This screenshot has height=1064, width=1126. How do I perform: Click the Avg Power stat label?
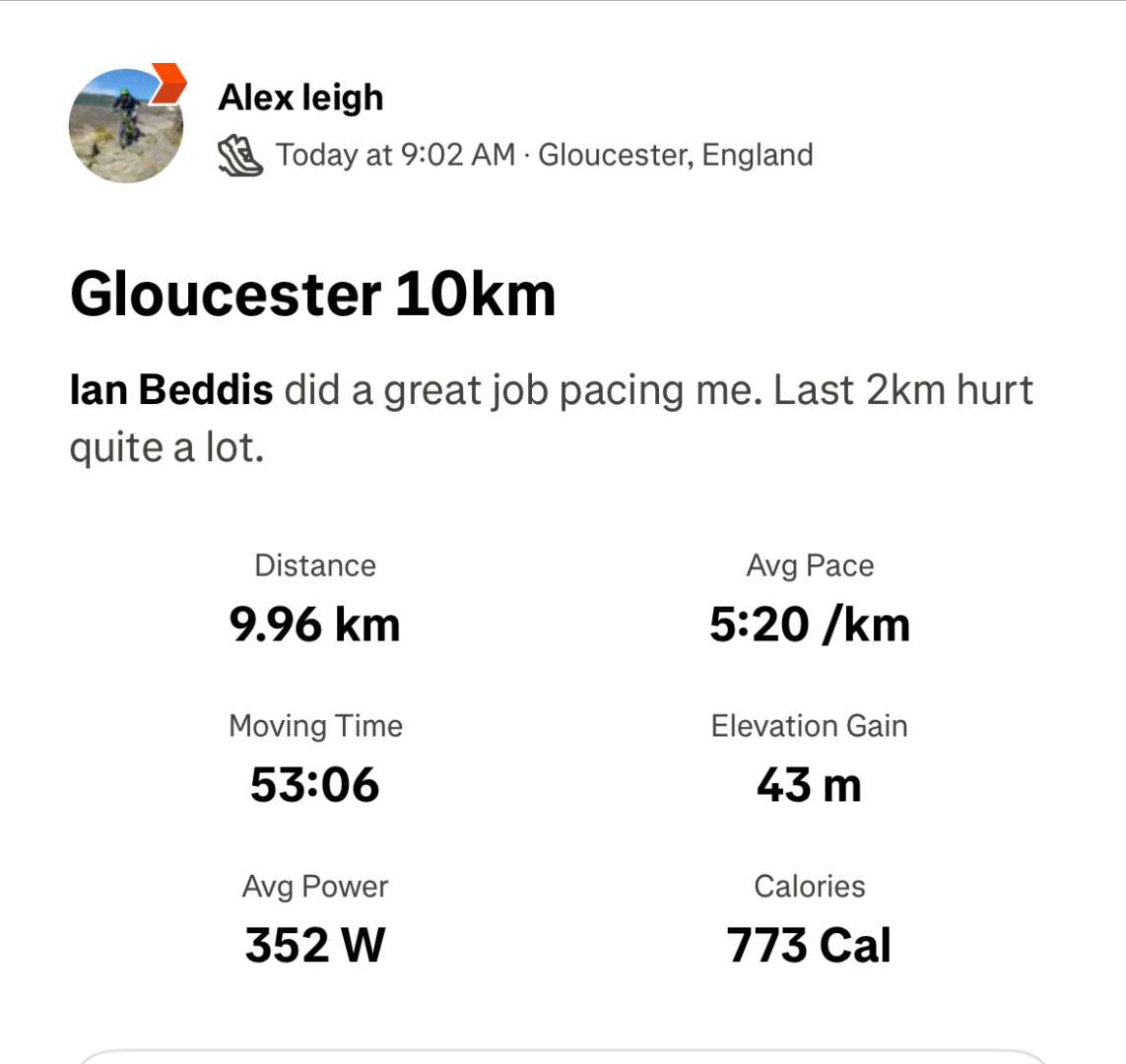pyautogui.click(x=315, y=887)
